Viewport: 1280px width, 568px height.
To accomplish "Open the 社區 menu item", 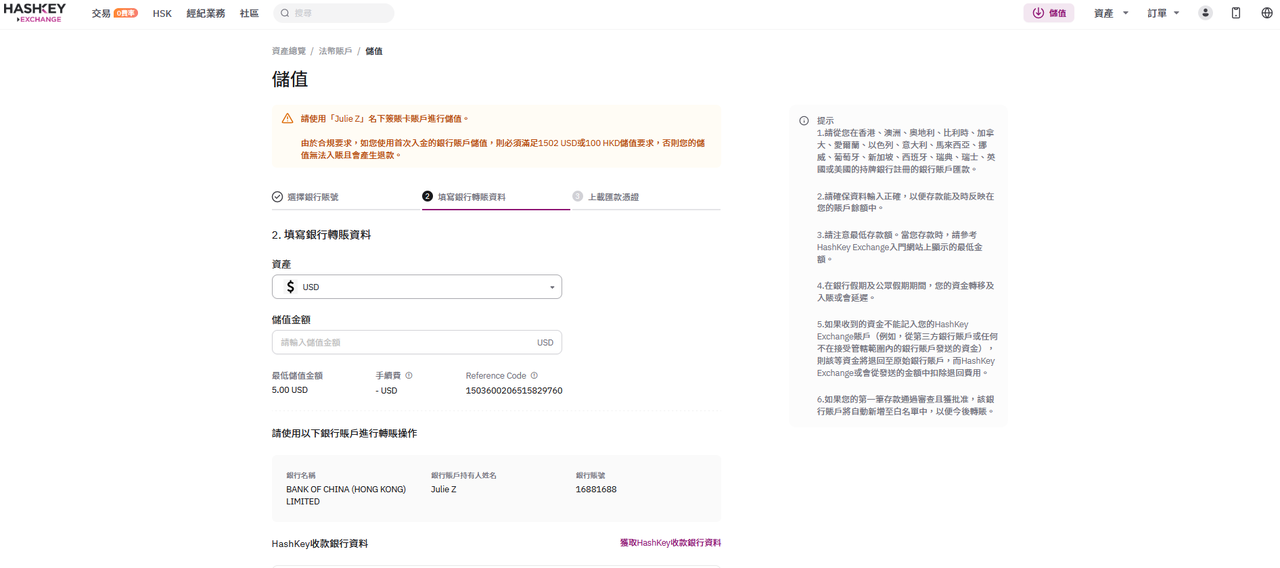I will 249,13.
